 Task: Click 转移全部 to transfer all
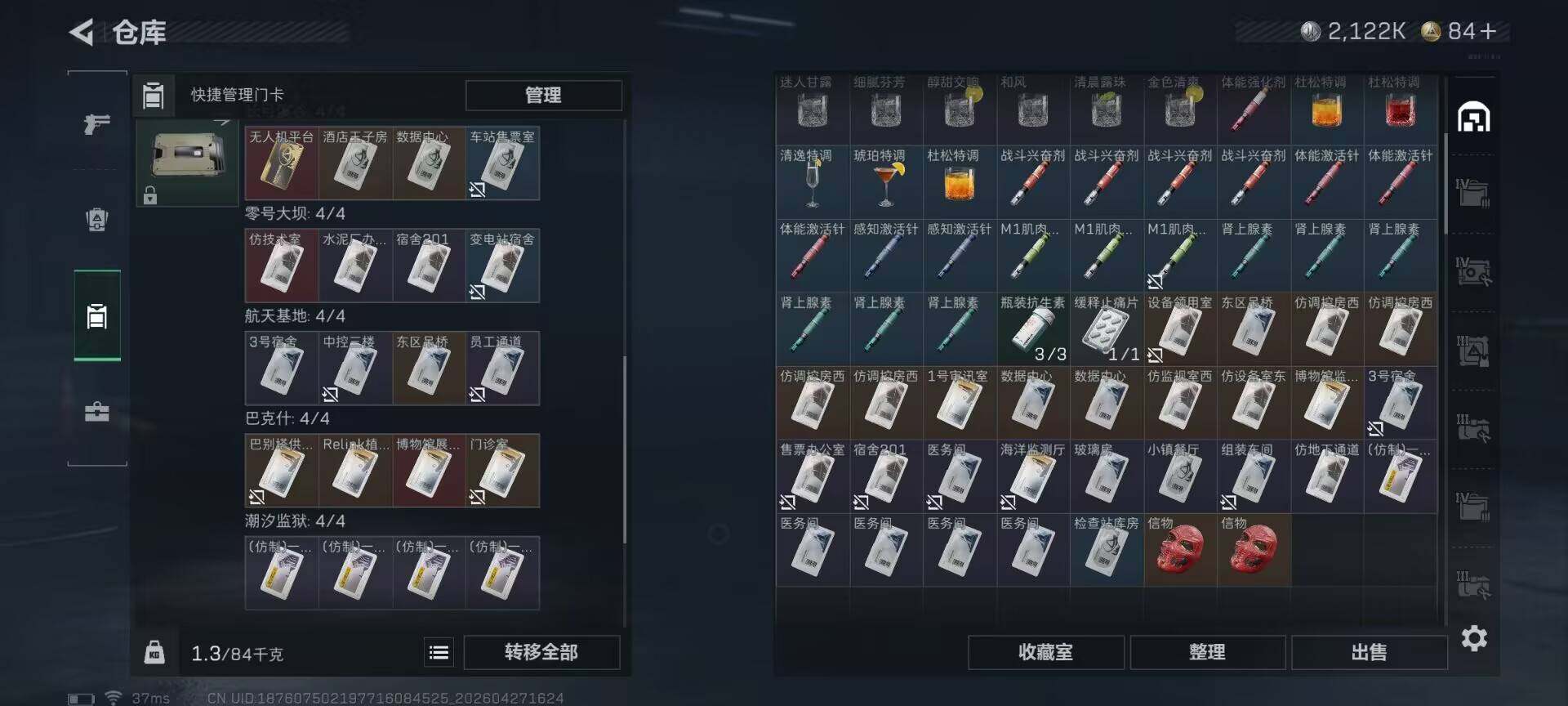541,652
